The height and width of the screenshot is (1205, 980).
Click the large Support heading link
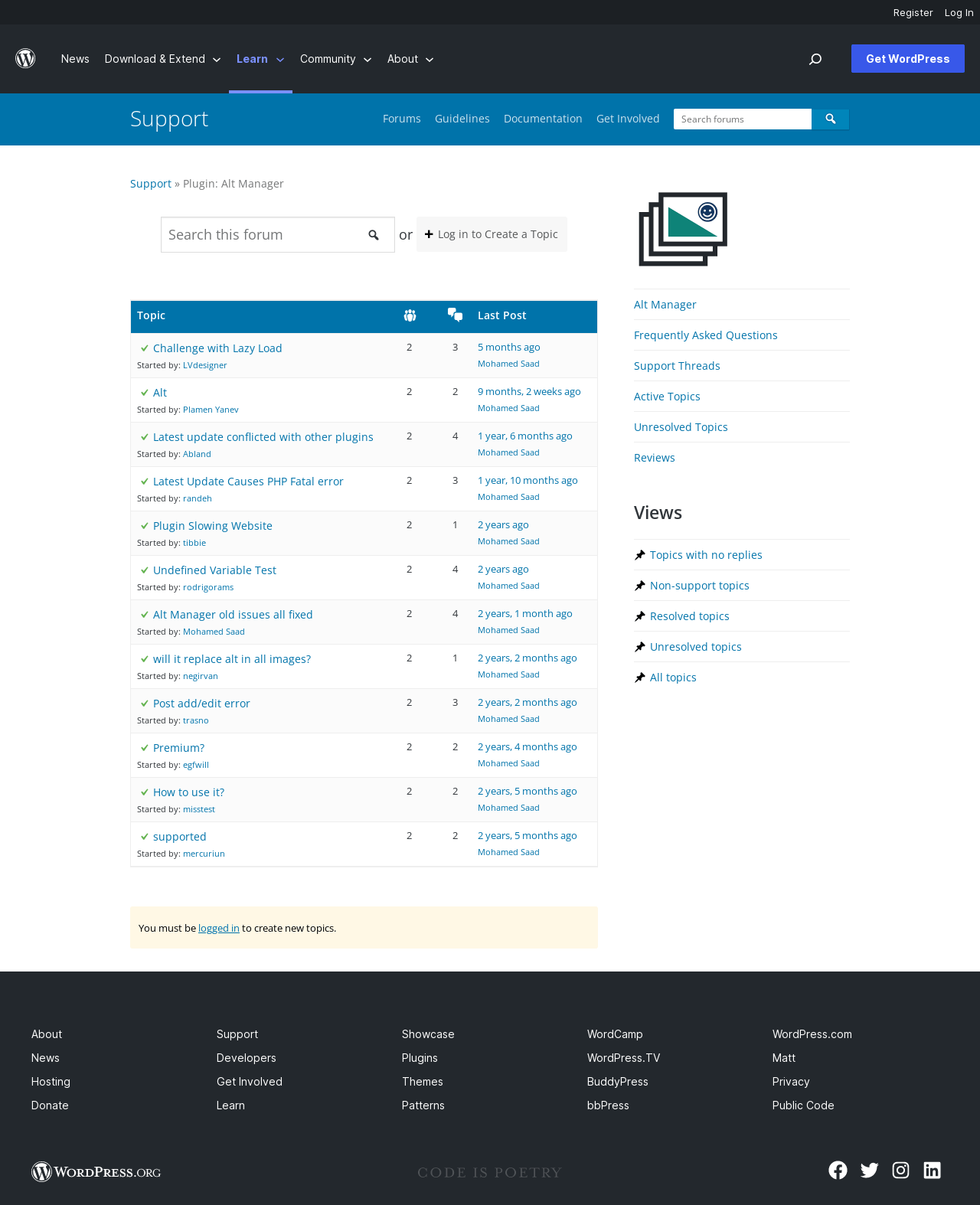pos(169,119)
